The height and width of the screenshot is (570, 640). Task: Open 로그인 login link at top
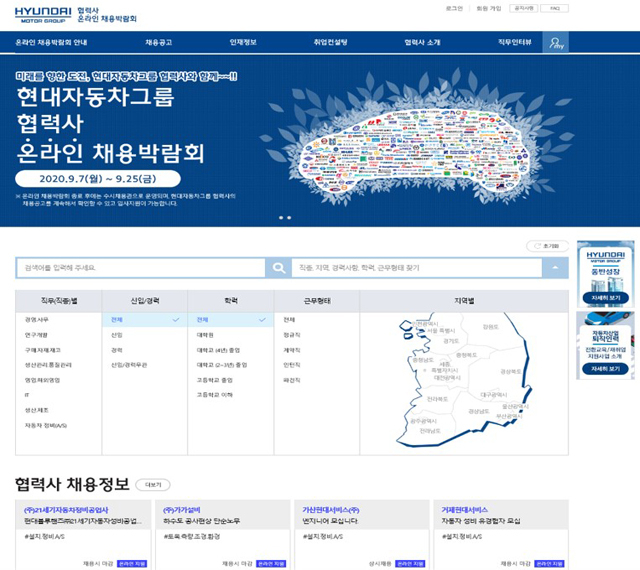(x=454, y=8)
